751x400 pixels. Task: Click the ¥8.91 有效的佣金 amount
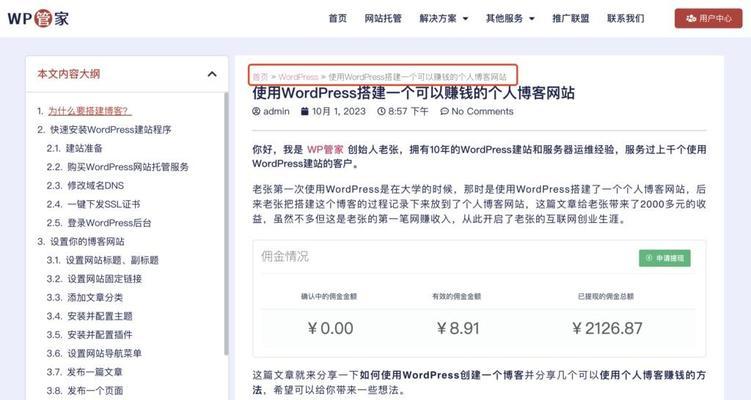tap(458, 329)
